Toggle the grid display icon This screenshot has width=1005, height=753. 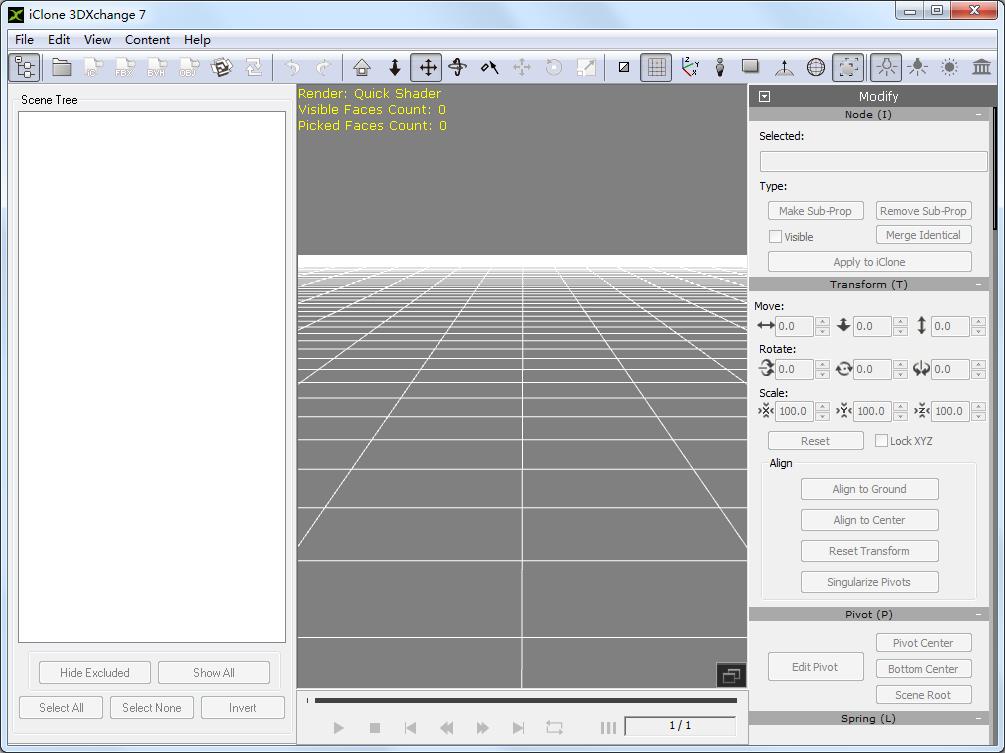[656, 67]
